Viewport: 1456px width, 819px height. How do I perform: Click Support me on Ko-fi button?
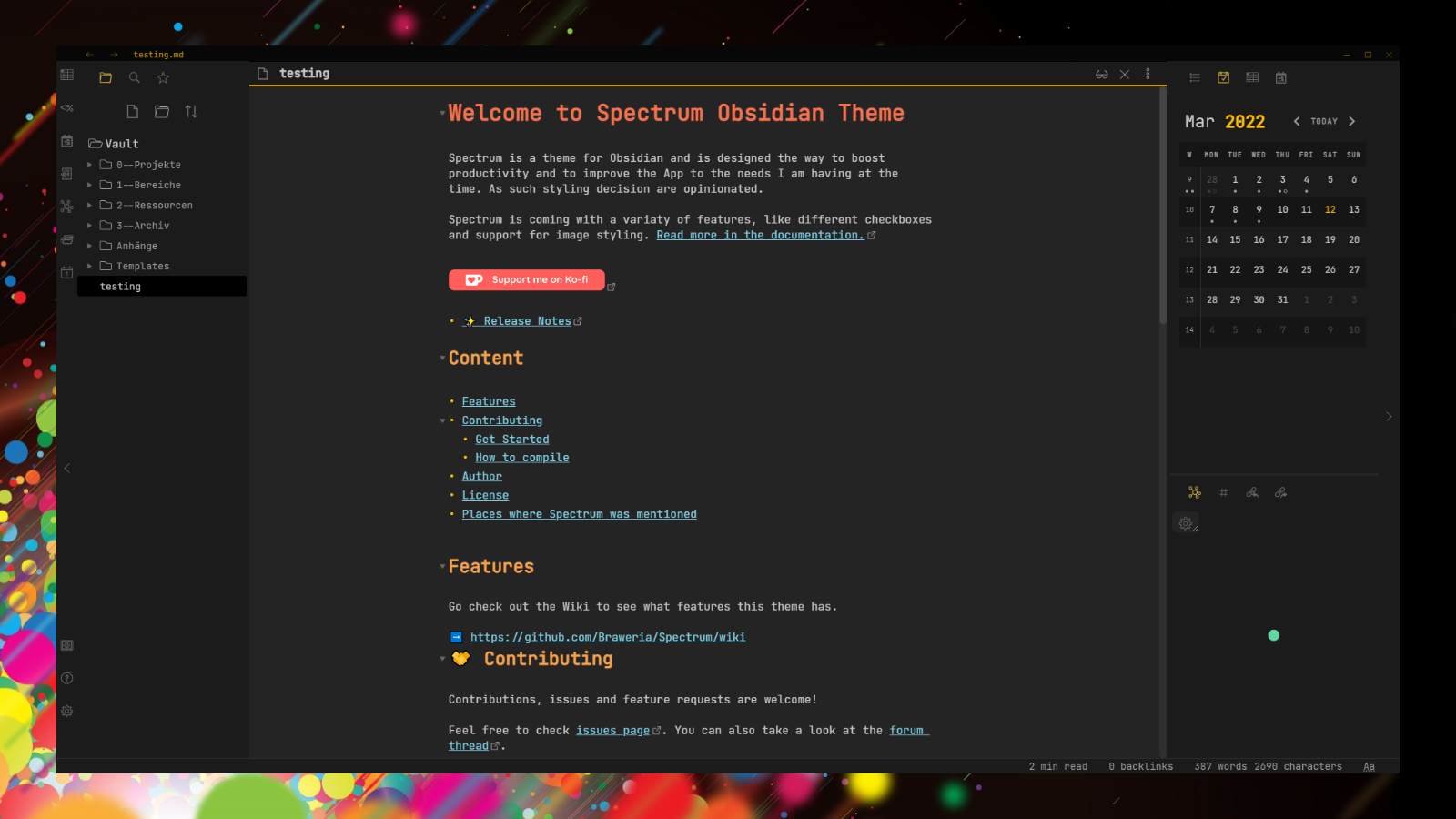coord(527,280)
